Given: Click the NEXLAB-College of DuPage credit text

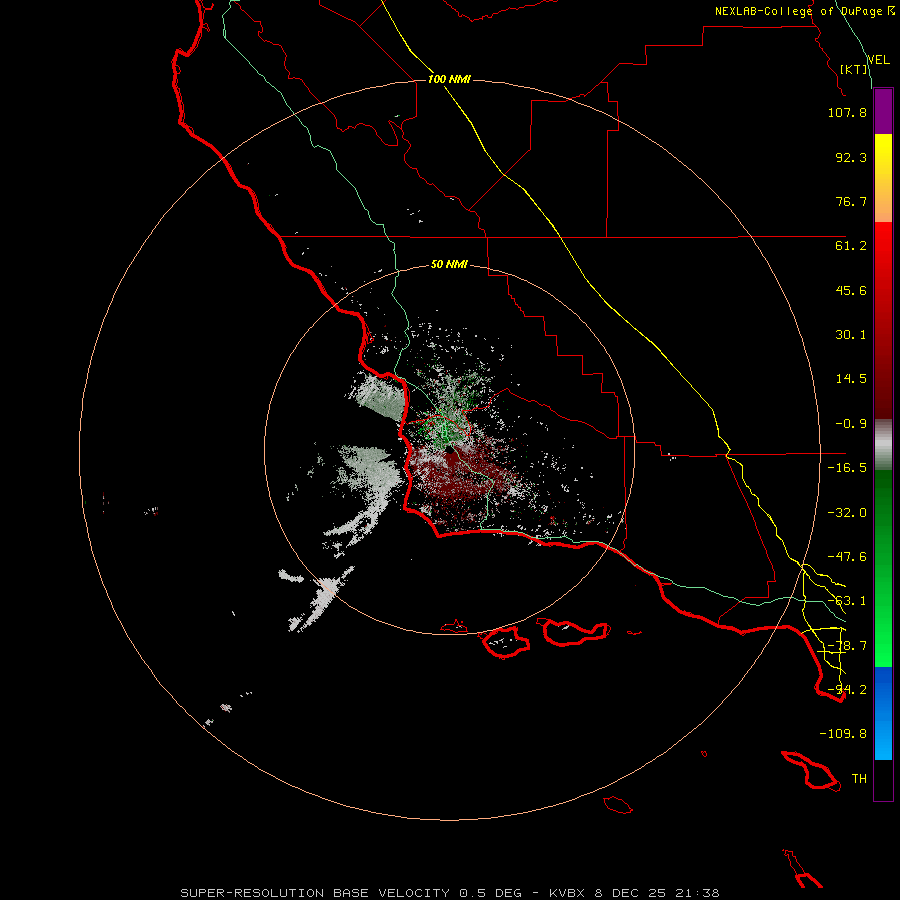Looking at the screenshot, I should pyautogui.click(x=804, y=11).
